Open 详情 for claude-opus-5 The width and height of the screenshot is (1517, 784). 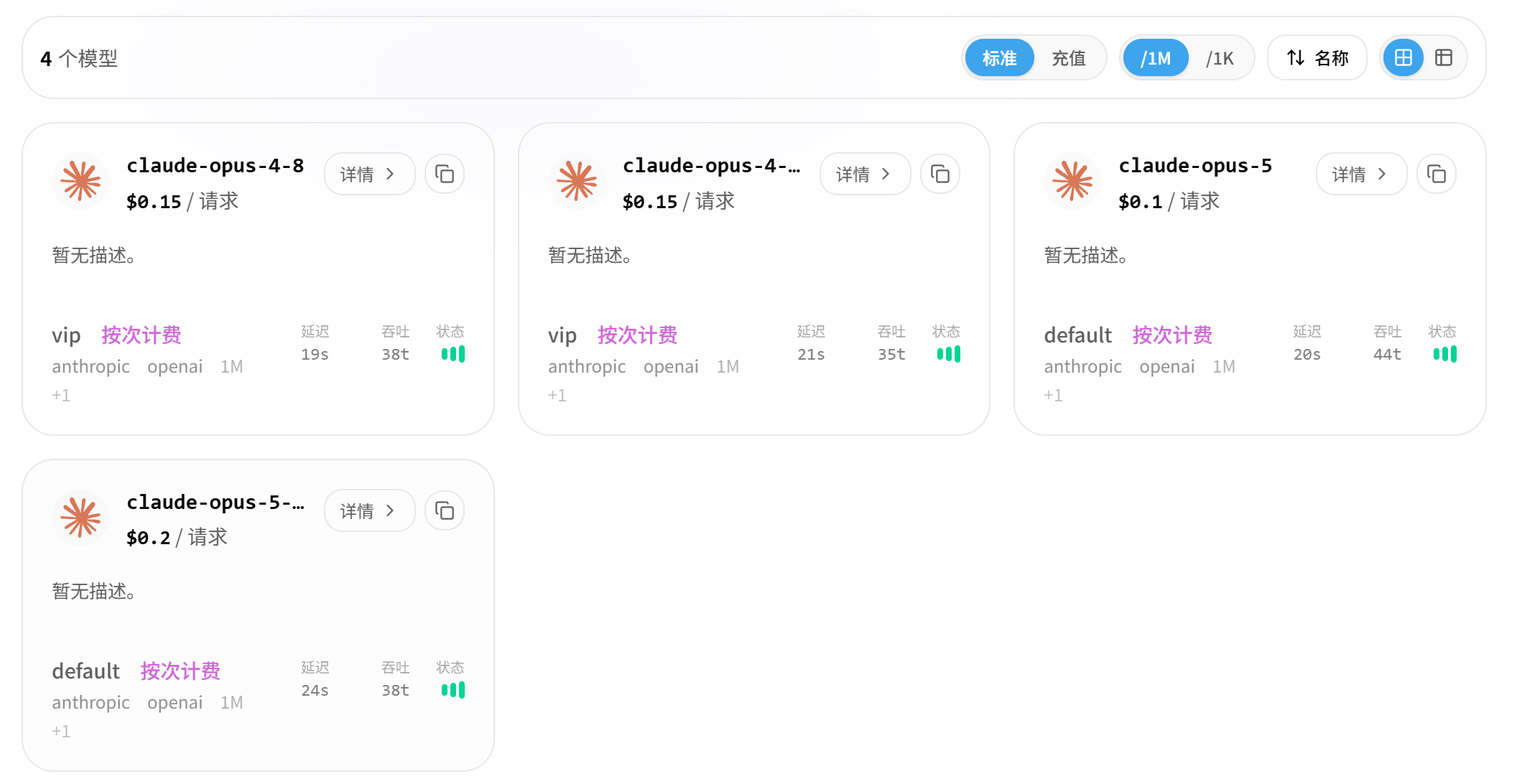(1361, 174)
